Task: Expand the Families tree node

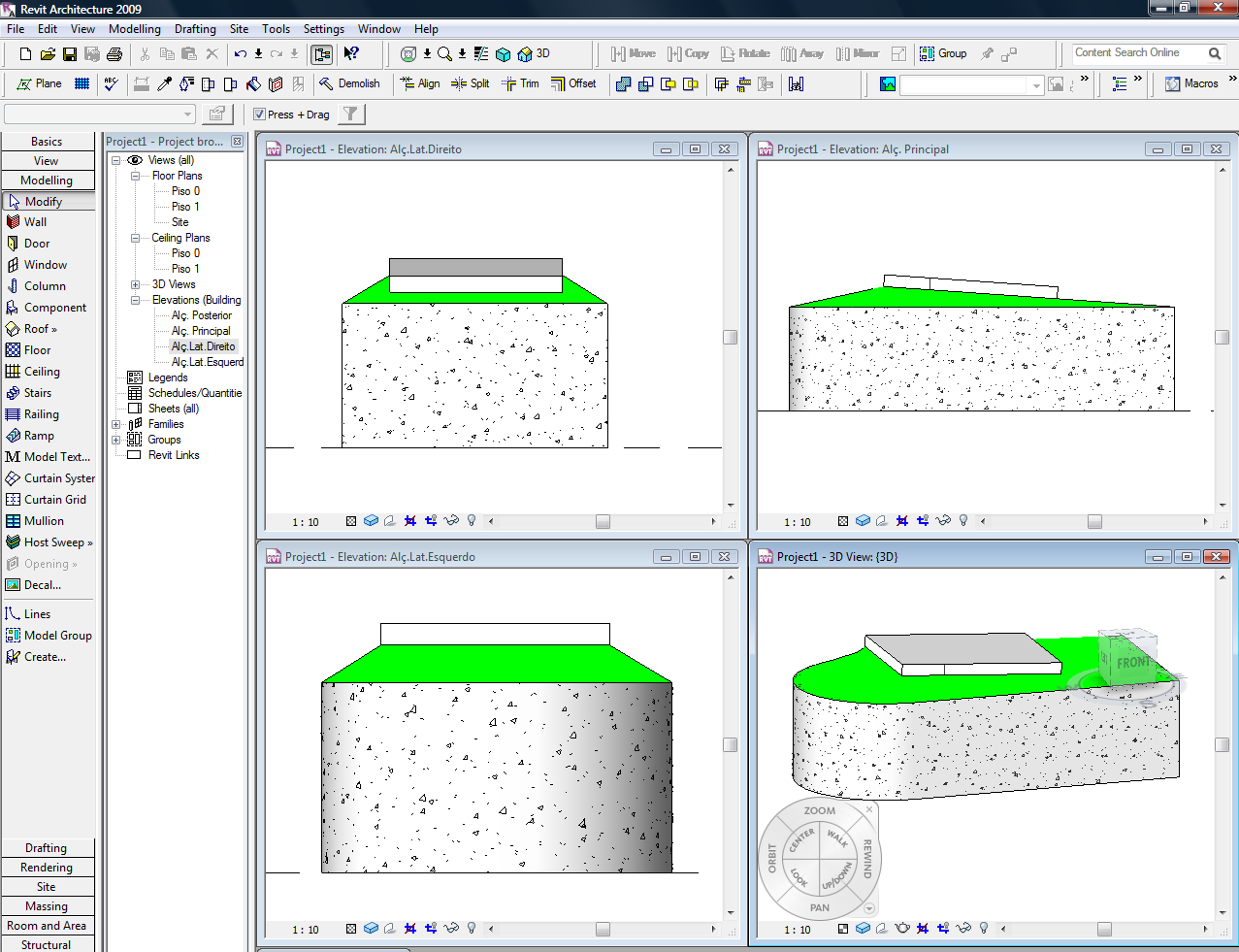Action: click(116, 424)
